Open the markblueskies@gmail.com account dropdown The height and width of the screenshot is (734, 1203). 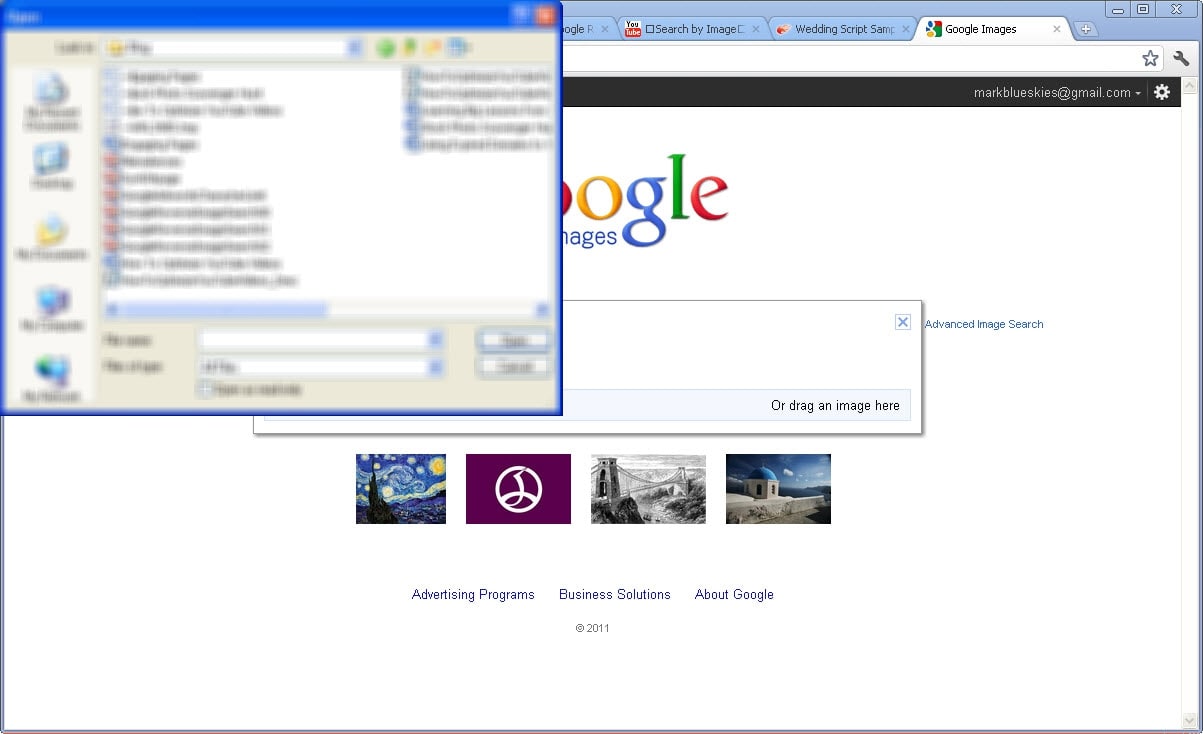(x=1056, y=92)
